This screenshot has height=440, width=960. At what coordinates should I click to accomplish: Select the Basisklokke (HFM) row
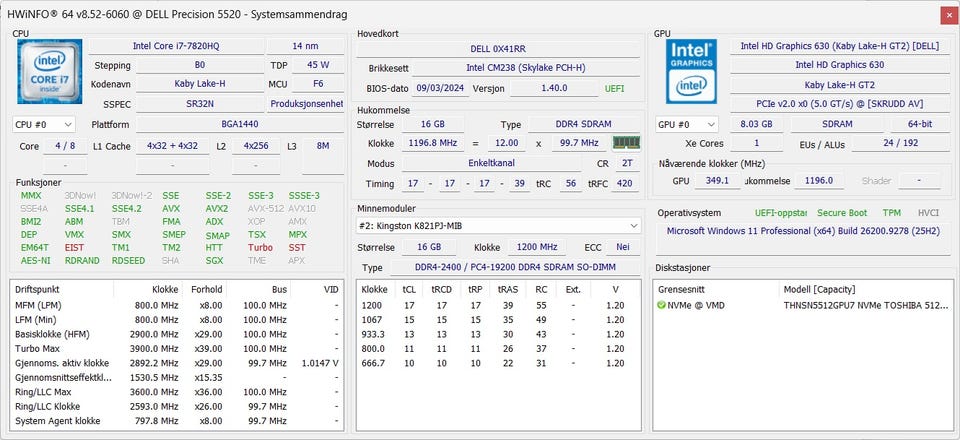[x=177, y=334]
